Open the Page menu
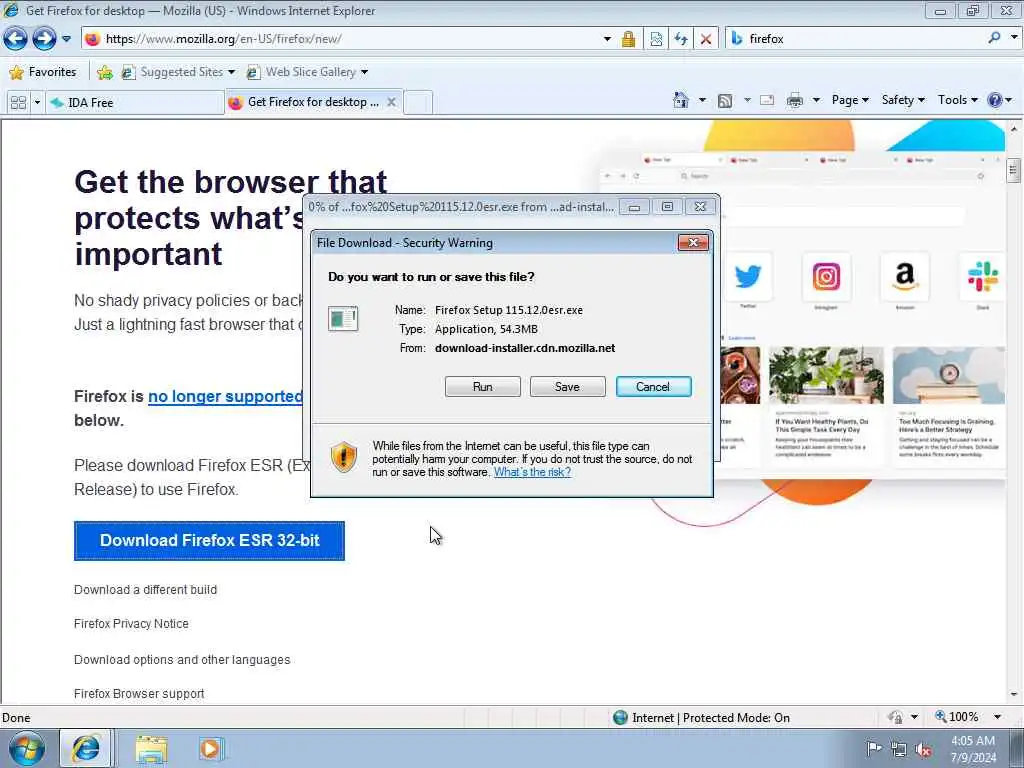This screenshot has width=1024, height=768. pos(850,100)
